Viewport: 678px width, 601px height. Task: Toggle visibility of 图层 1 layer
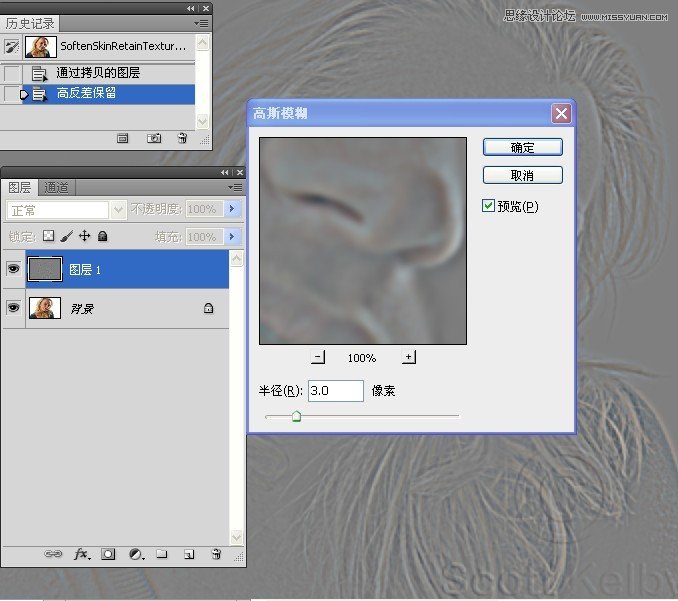tap(13, 269)
